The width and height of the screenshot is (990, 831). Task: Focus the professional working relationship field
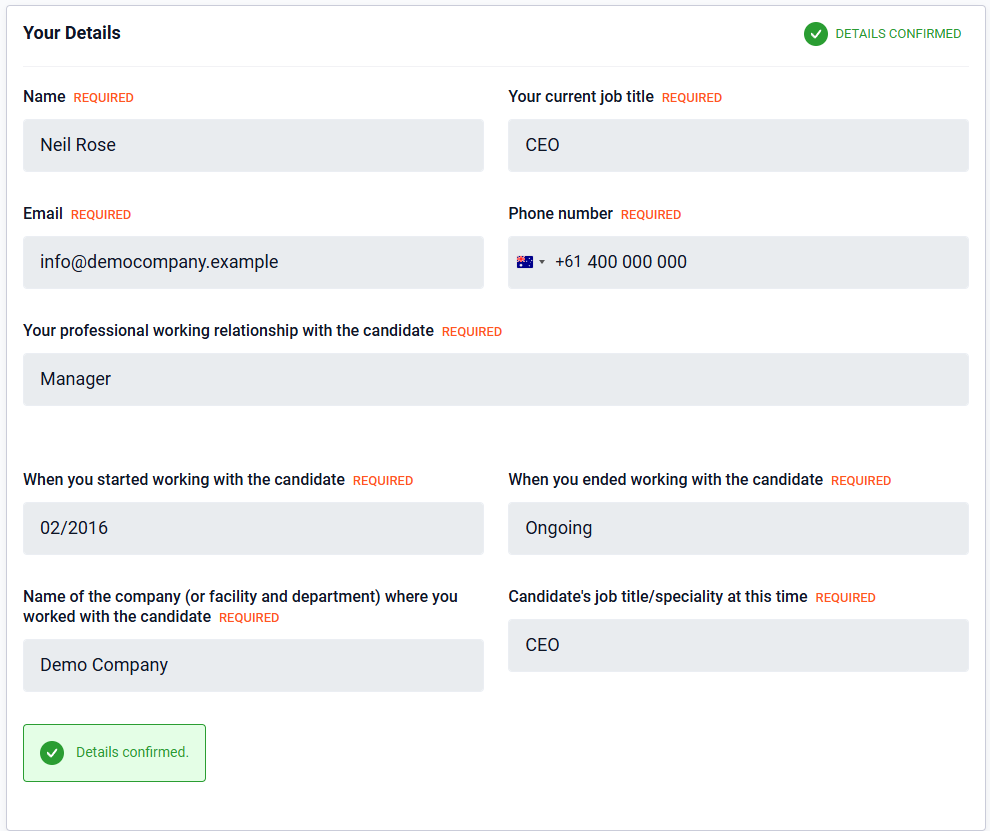(495, 380)
